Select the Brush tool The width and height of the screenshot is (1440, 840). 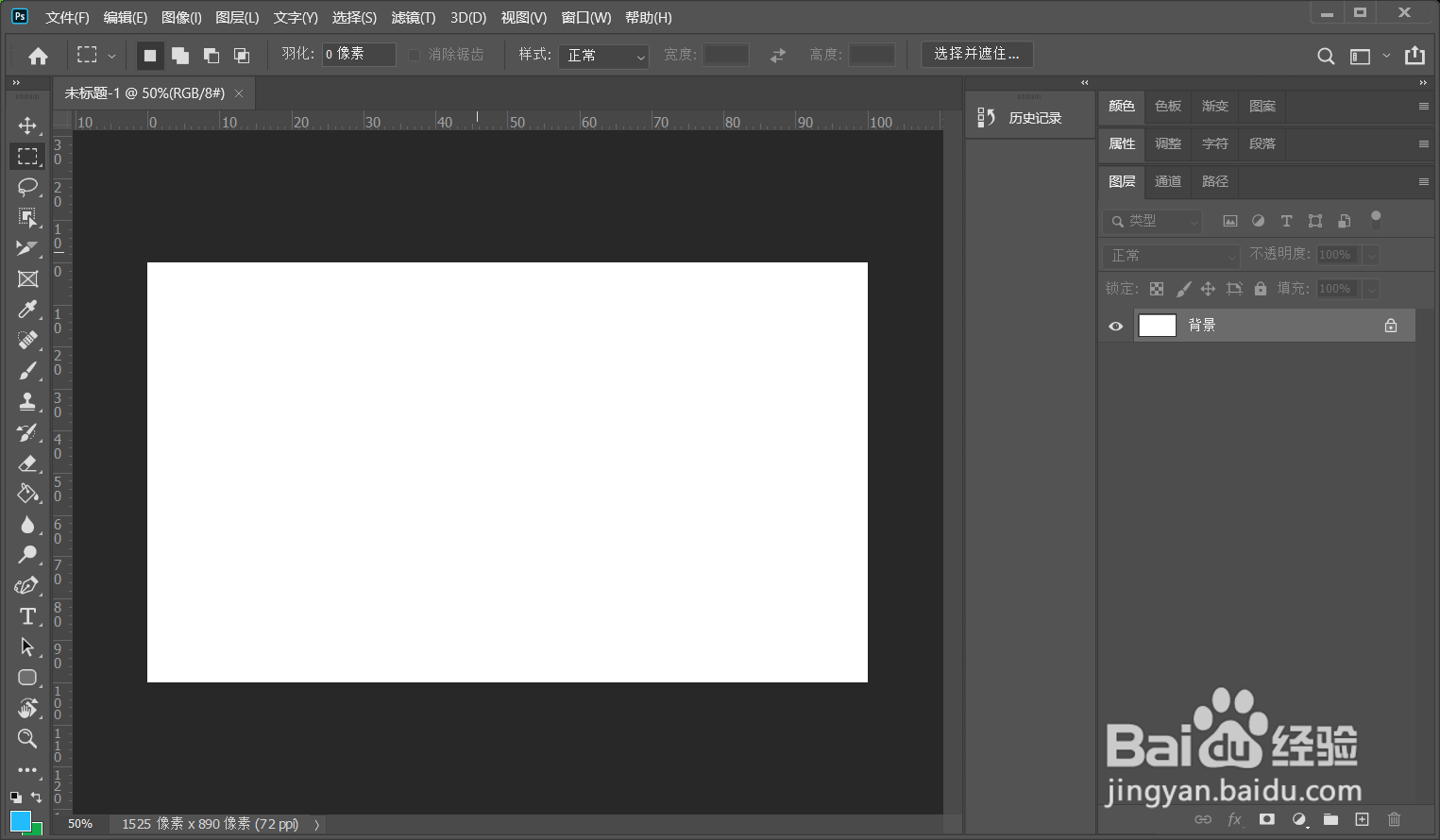point(27,371)
